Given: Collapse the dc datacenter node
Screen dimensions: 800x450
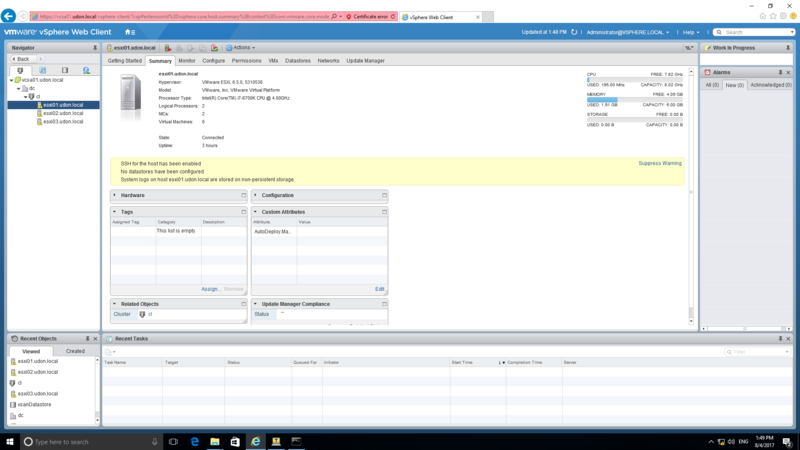Looking at the screenshot, I should 19,89.
